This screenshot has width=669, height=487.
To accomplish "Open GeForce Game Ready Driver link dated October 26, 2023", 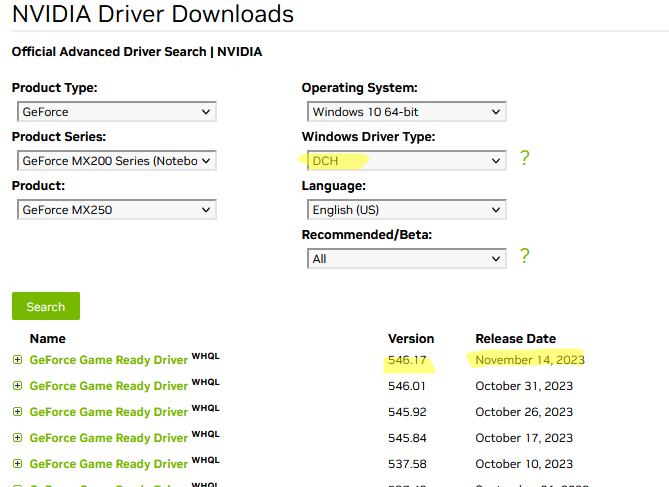I will point(108,412).
